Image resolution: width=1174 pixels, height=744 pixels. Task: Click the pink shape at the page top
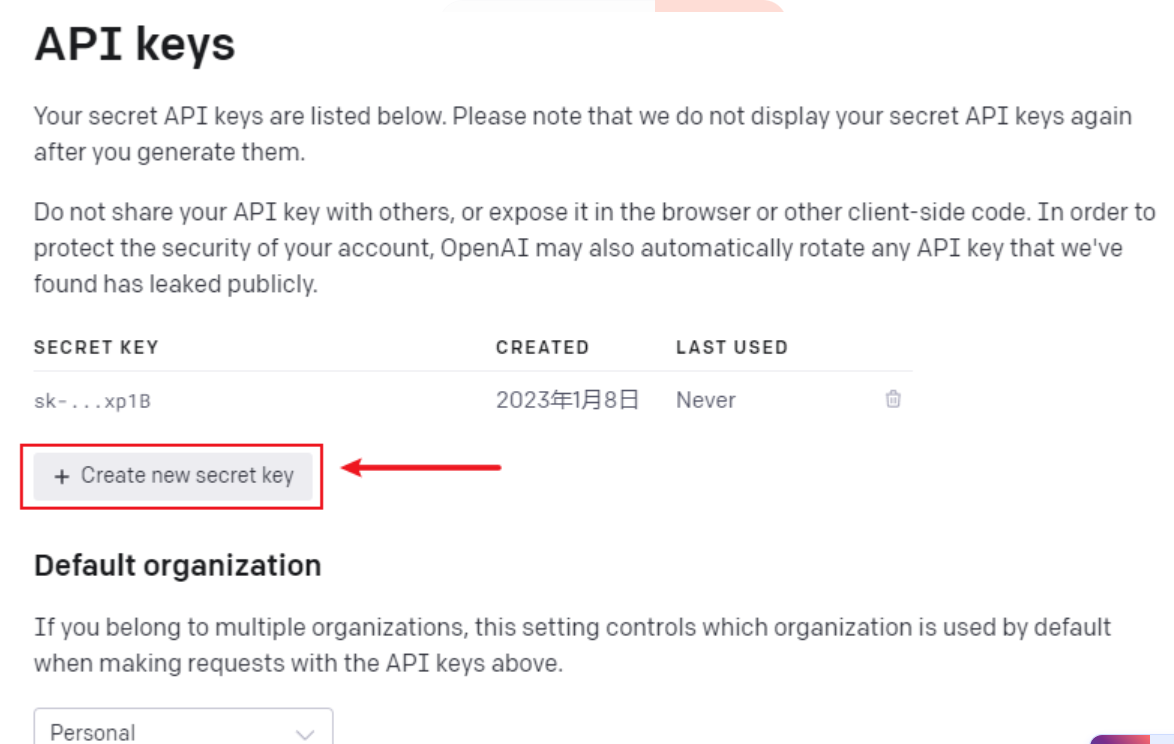[719, 5]
